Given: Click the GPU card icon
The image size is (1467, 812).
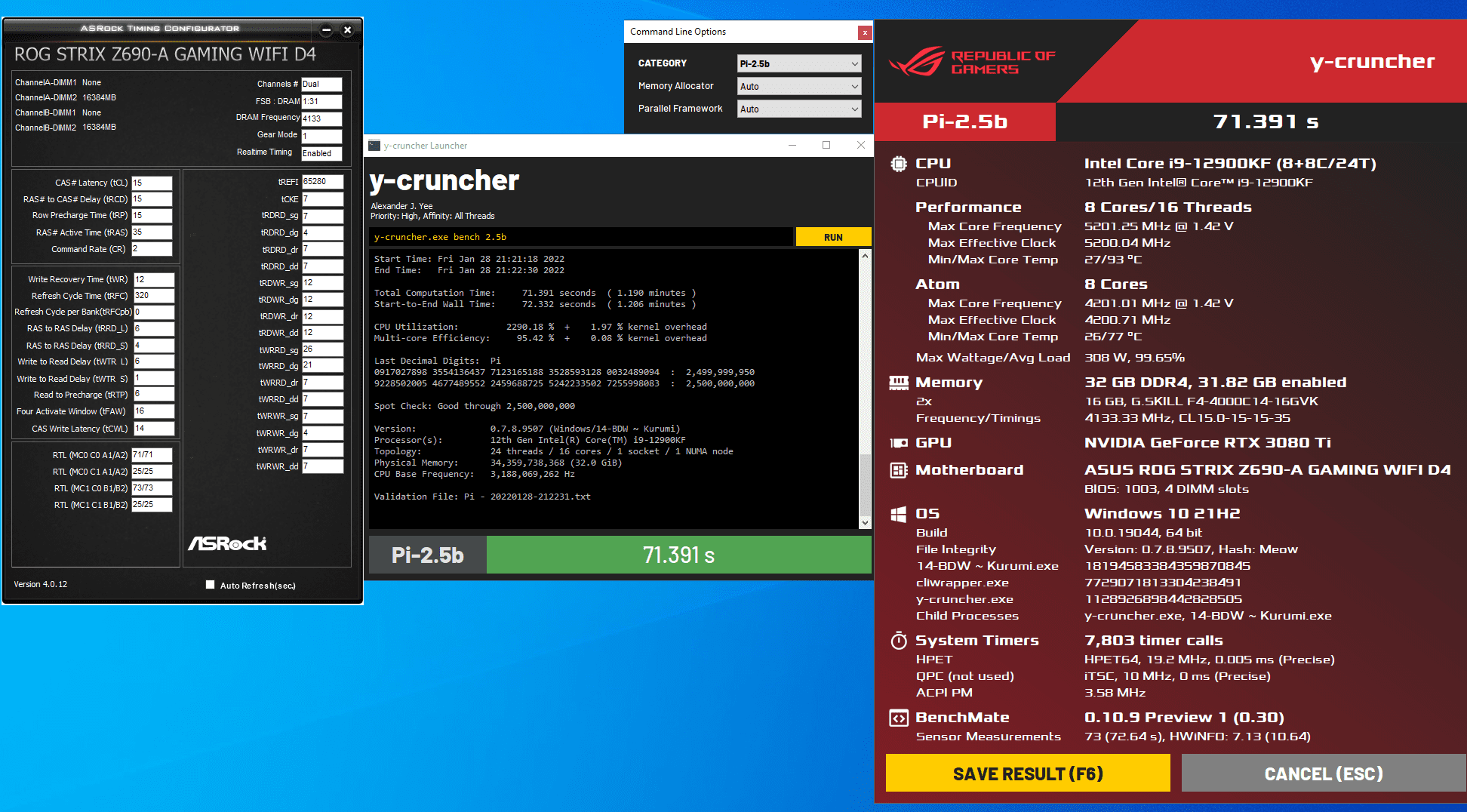Looking at the screenshot, I should (899, 443).
